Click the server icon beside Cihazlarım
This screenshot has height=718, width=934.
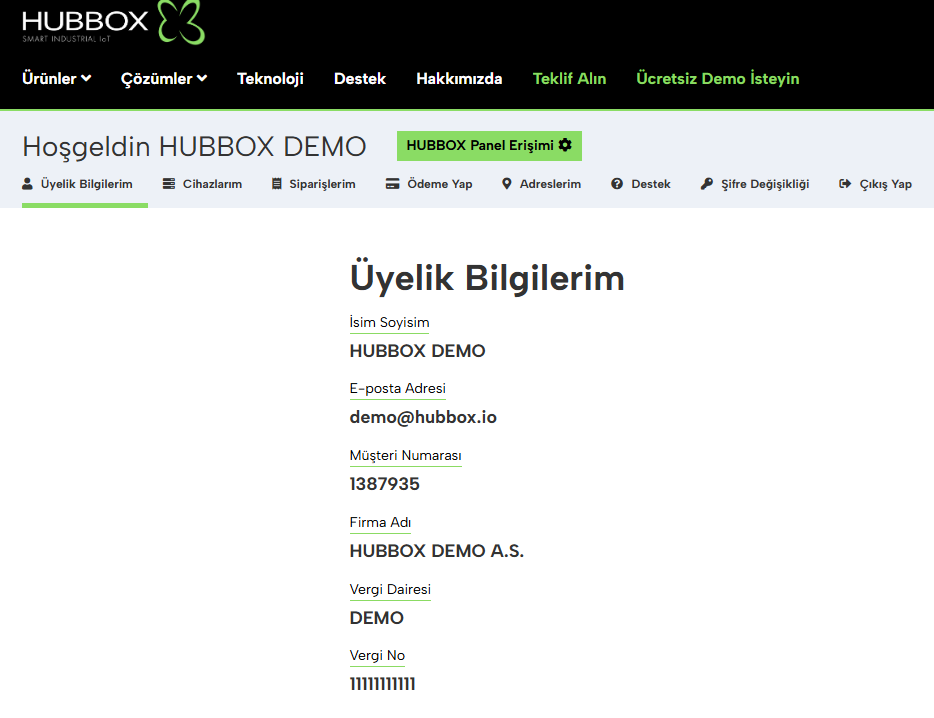coord(169,184)
